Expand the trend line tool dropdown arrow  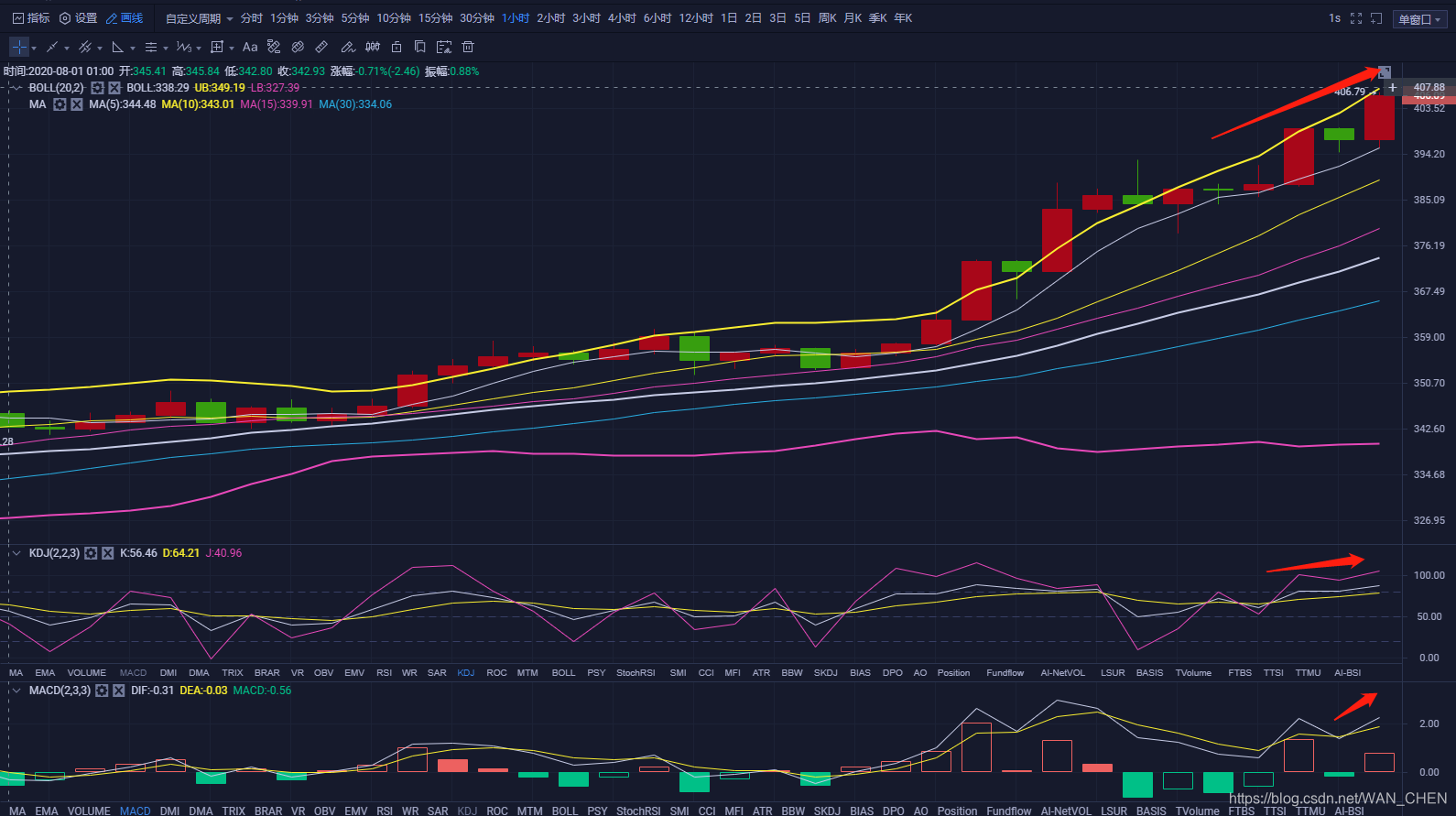[x=67, y=48]
